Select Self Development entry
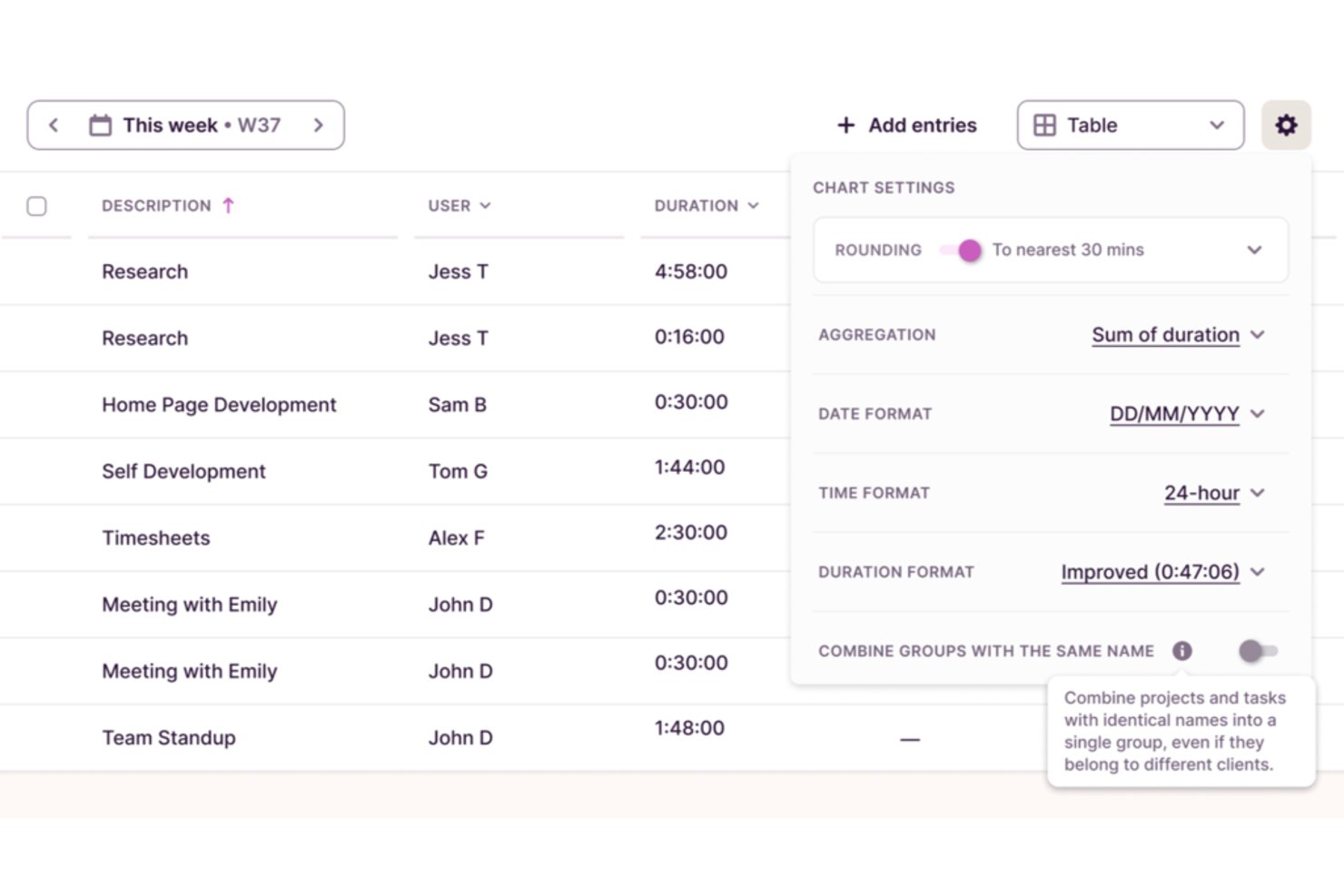The height and width of the screenshot is (896, 1344). 183,471
